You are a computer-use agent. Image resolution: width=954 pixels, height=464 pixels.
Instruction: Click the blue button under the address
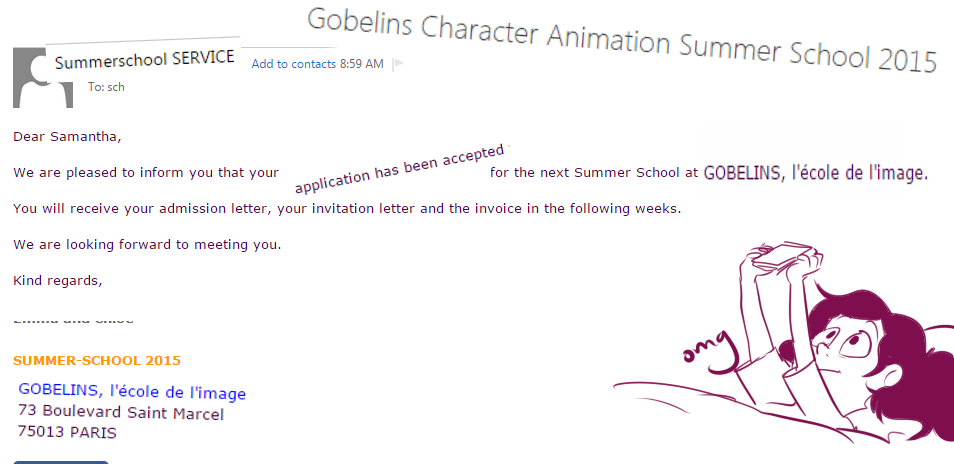61,462
